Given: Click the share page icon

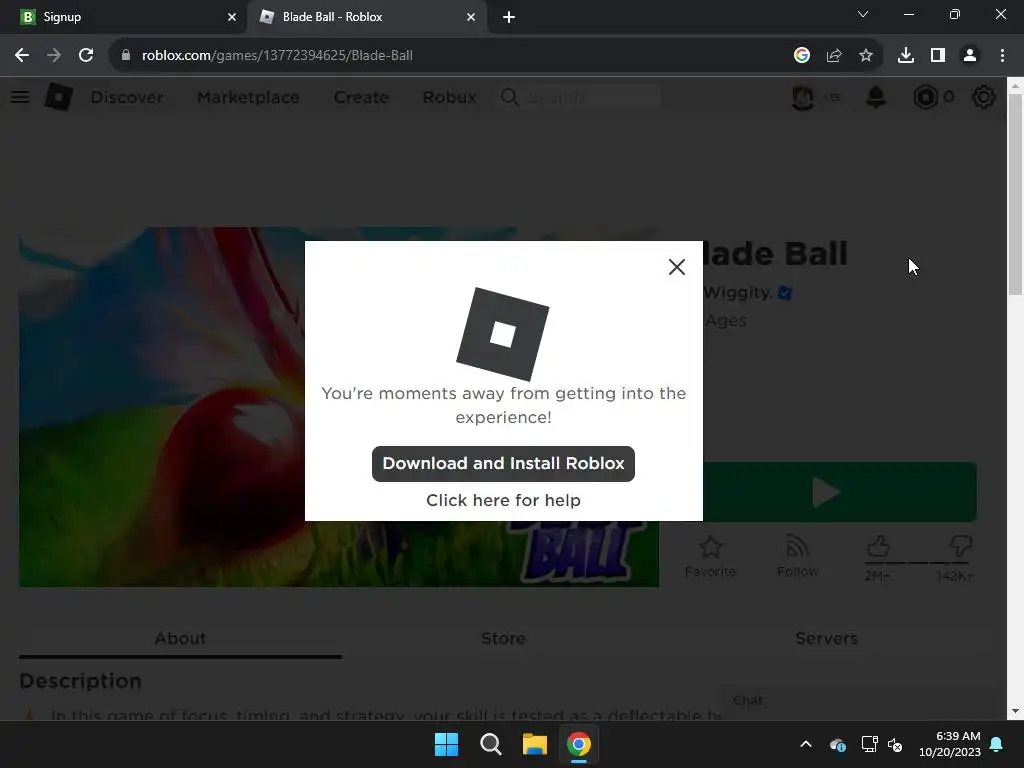Looking at the screenshot, I should tap(833, 56).
